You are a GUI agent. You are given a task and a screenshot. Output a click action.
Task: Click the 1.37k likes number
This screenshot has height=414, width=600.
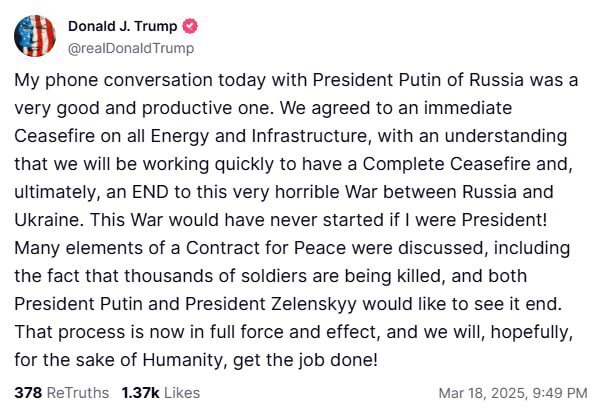139,393
